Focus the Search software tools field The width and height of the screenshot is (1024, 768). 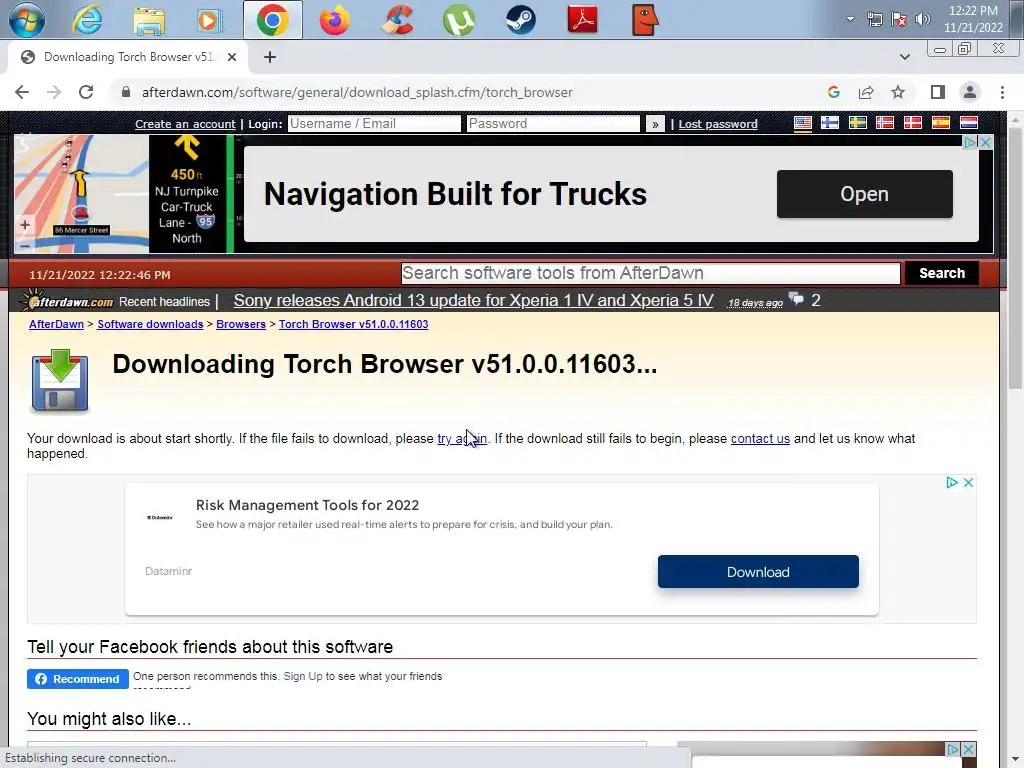[x=650, y=273]
